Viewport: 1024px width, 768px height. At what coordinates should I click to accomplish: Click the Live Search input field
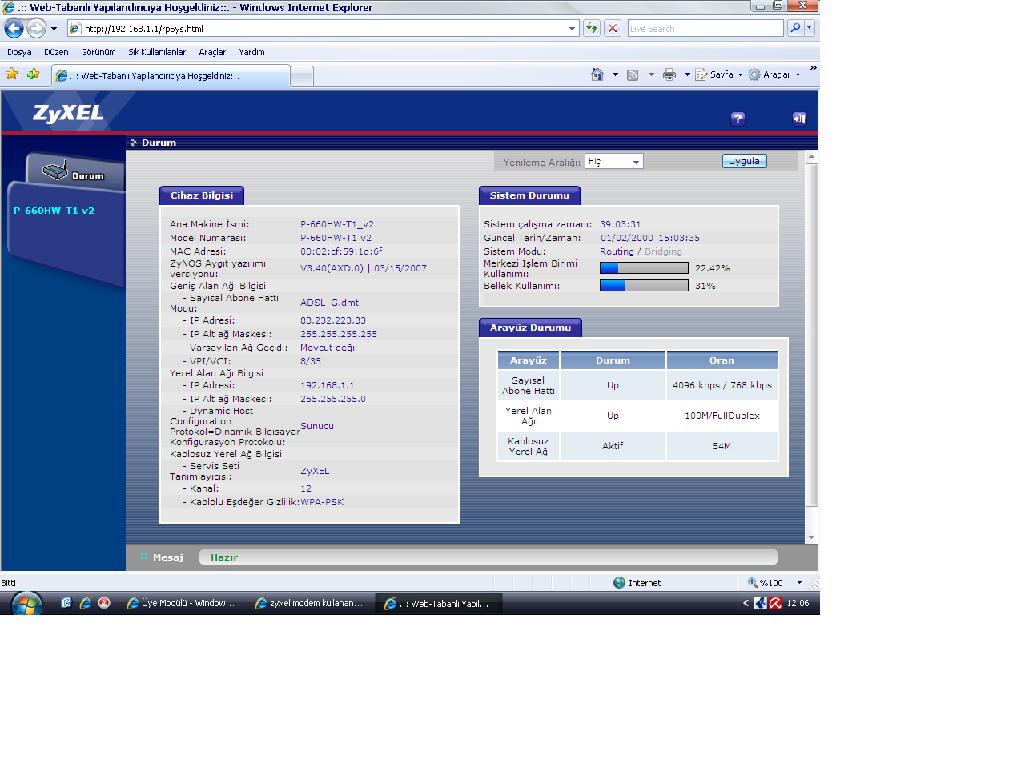coord(705,29)
